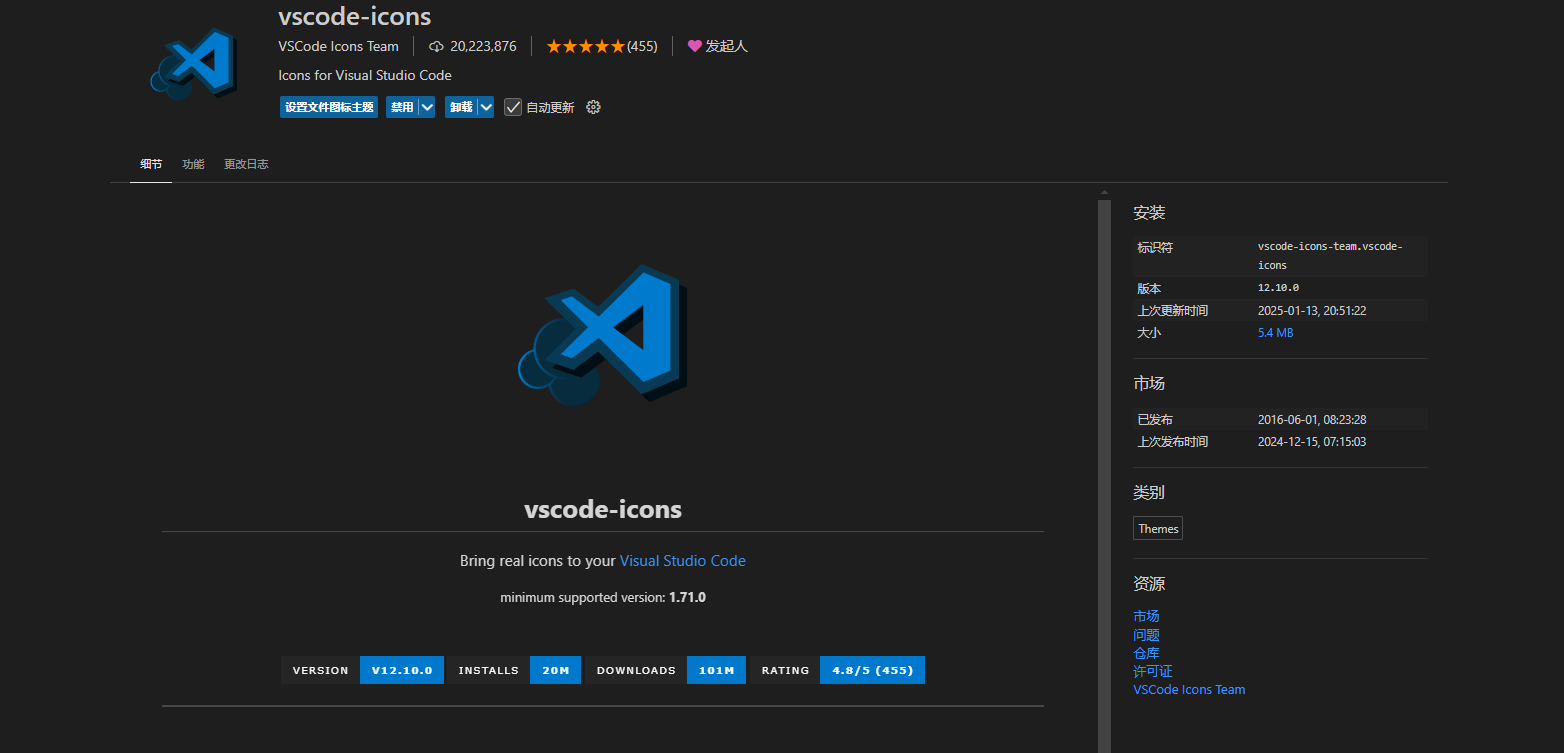Click the readme vertical scrollbar
The width and height of the screenshot is (1564, 753).
coord(1104,476)
